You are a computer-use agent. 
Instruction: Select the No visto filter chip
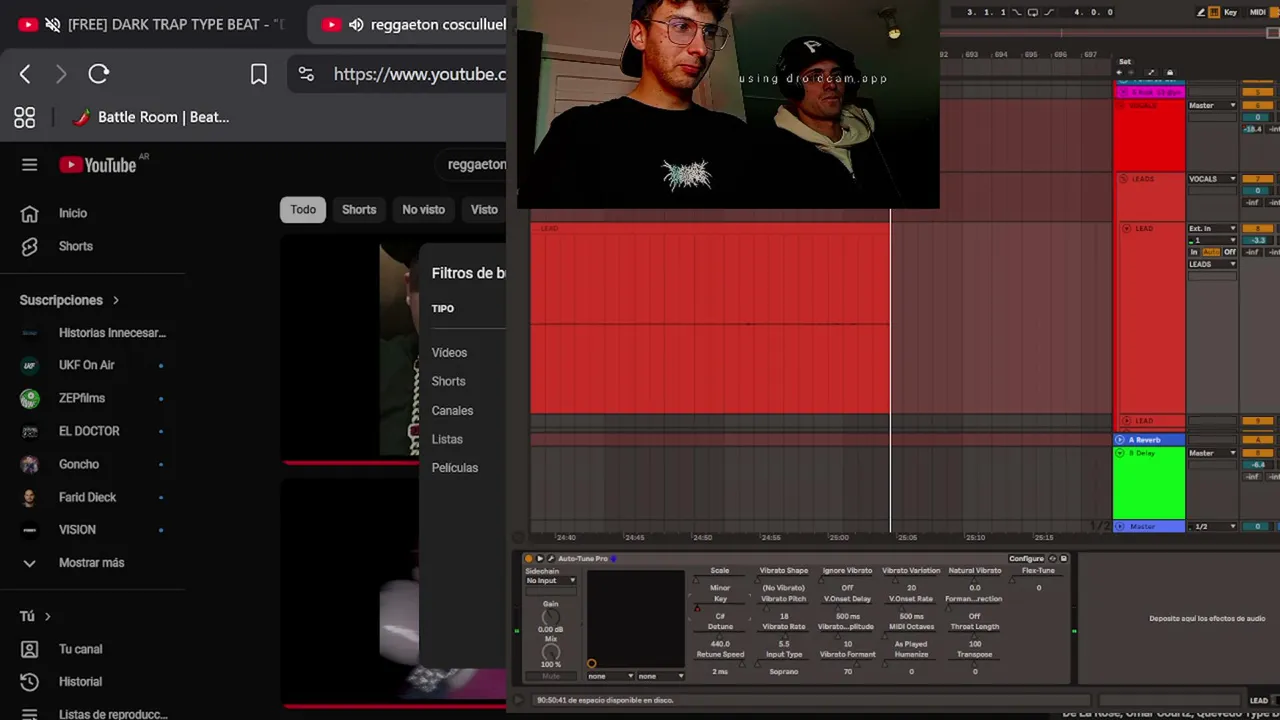click(423, 210)
